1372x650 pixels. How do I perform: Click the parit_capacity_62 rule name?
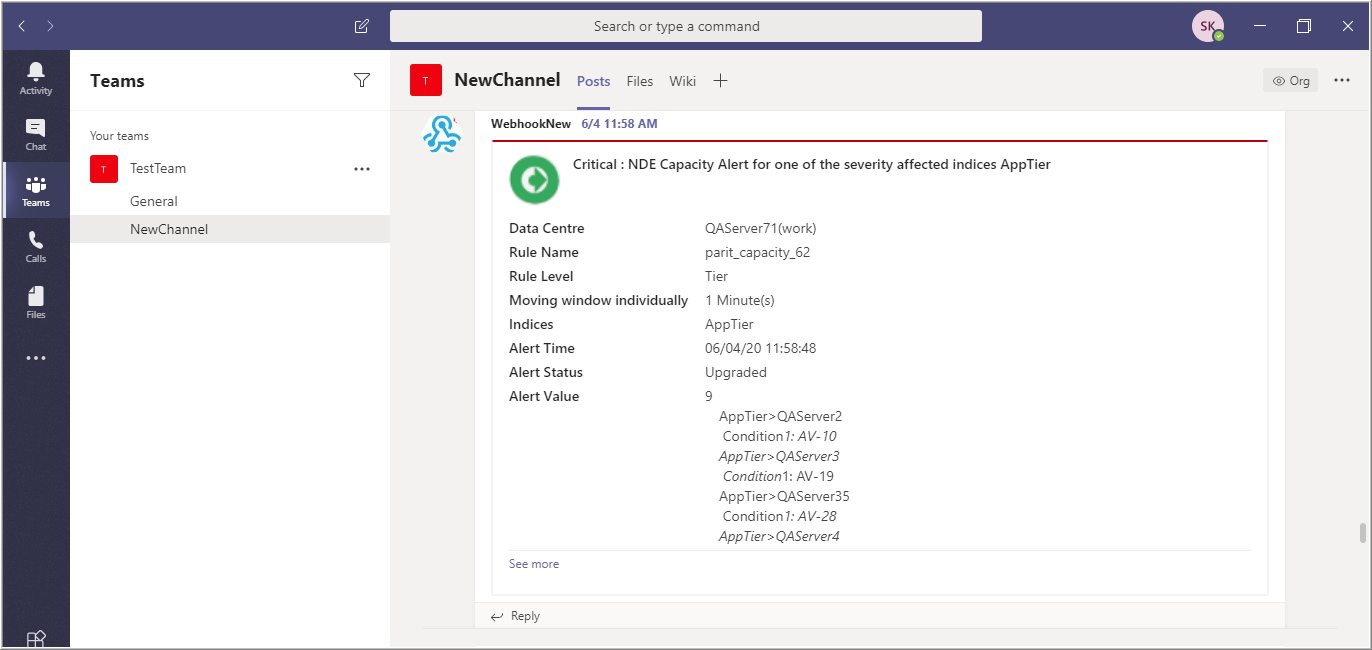tap(758, 252)
